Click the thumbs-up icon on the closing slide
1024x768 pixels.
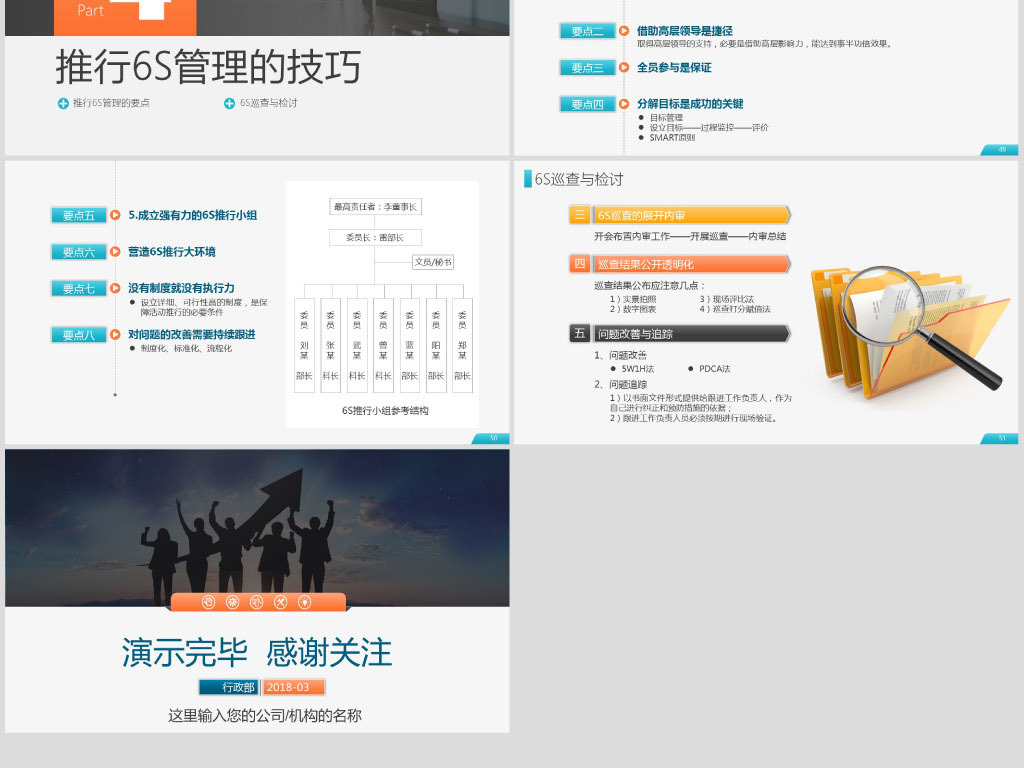coord(256,602)
